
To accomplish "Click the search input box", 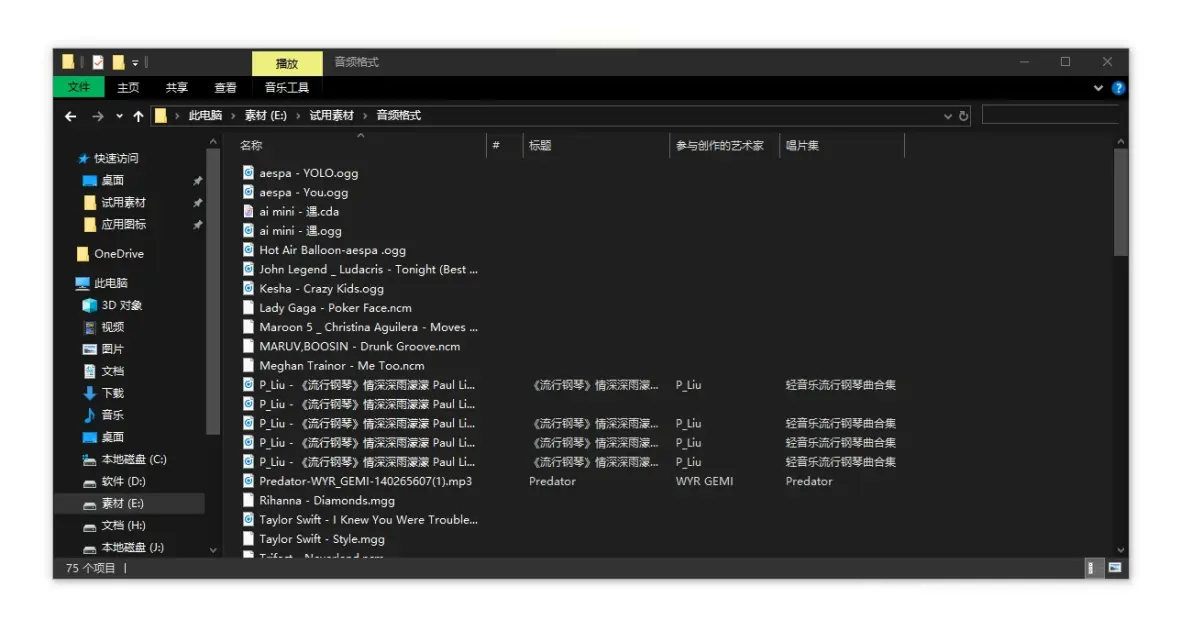I will (x=1048, y=116).
